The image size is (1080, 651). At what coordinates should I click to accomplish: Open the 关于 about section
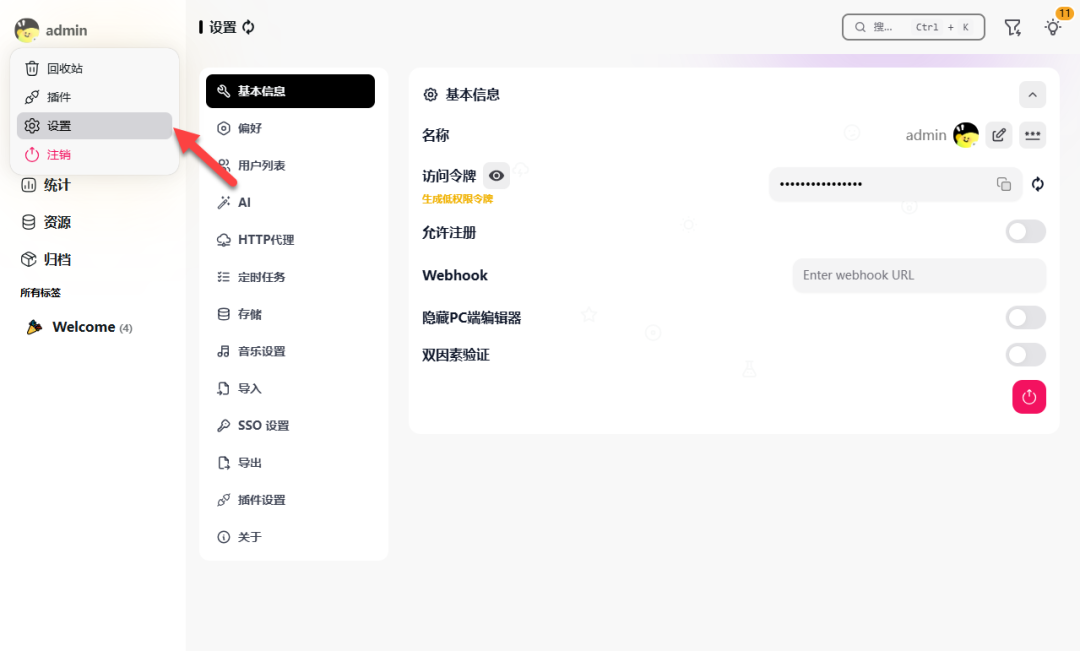click(290, 537)
